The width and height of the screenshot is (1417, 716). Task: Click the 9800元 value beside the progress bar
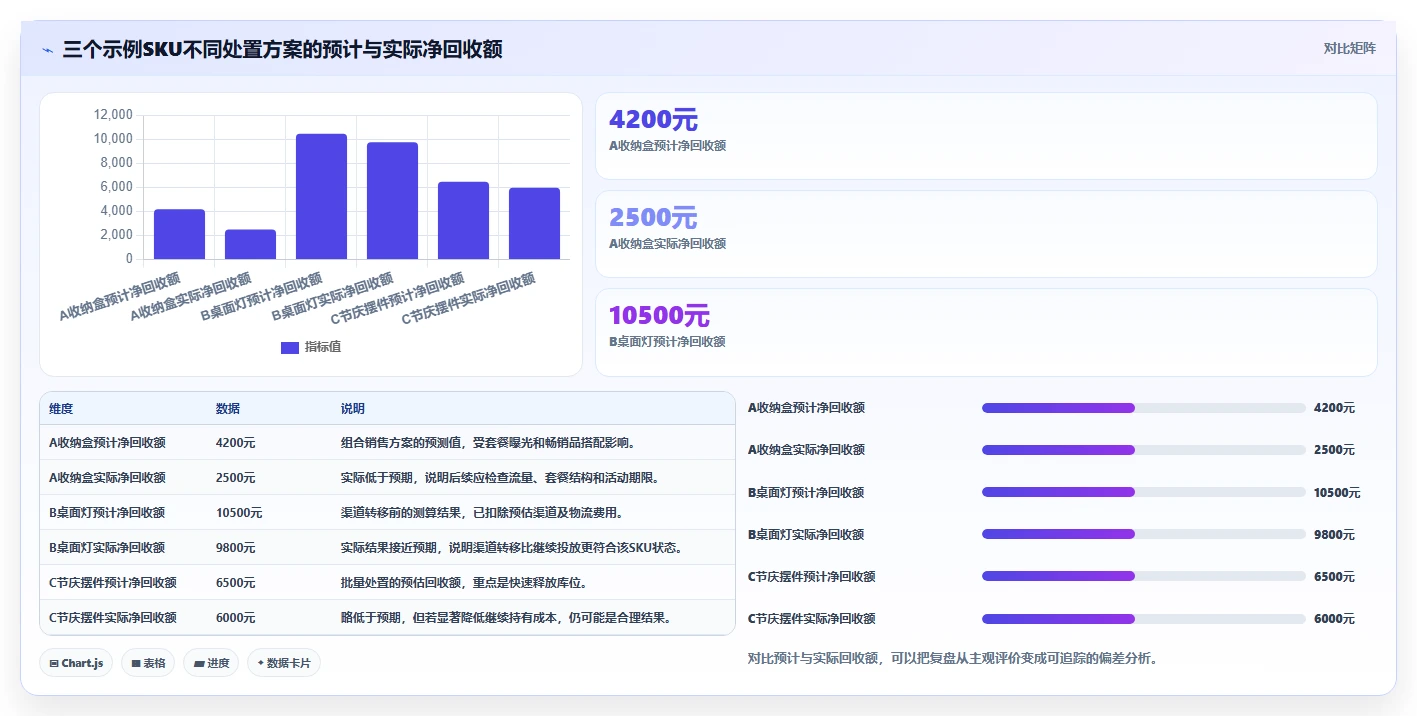pyautogui.click(x=1334, y=535)
